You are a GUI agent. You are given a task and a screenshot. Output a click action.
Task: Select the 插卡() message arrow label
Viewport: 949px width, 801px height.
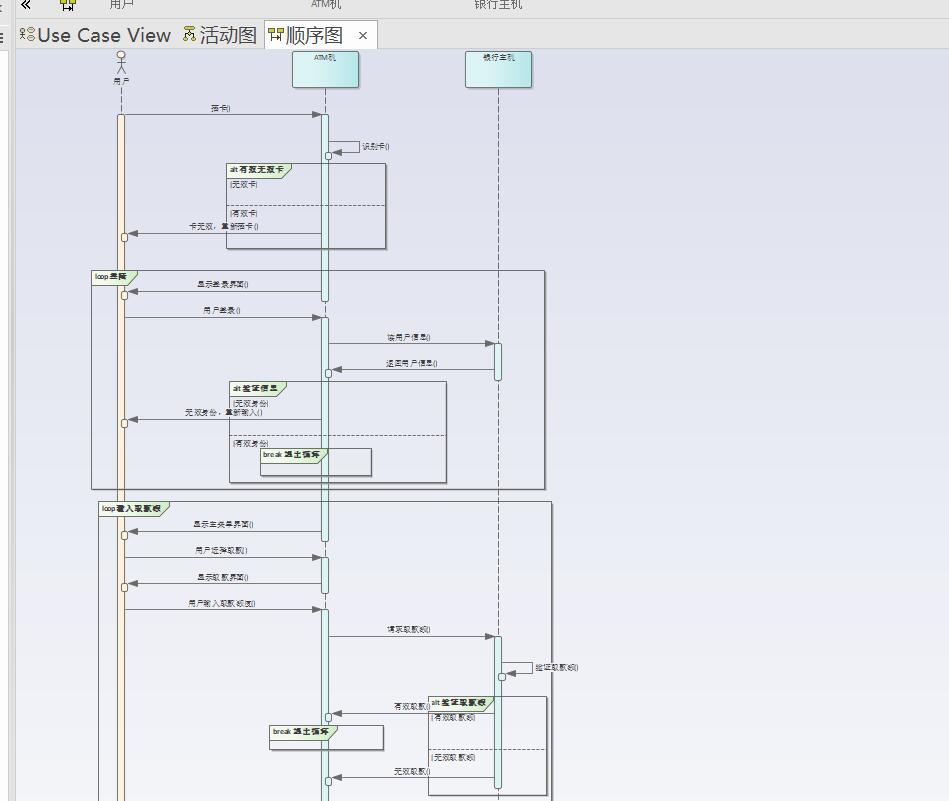click(220, 108)
